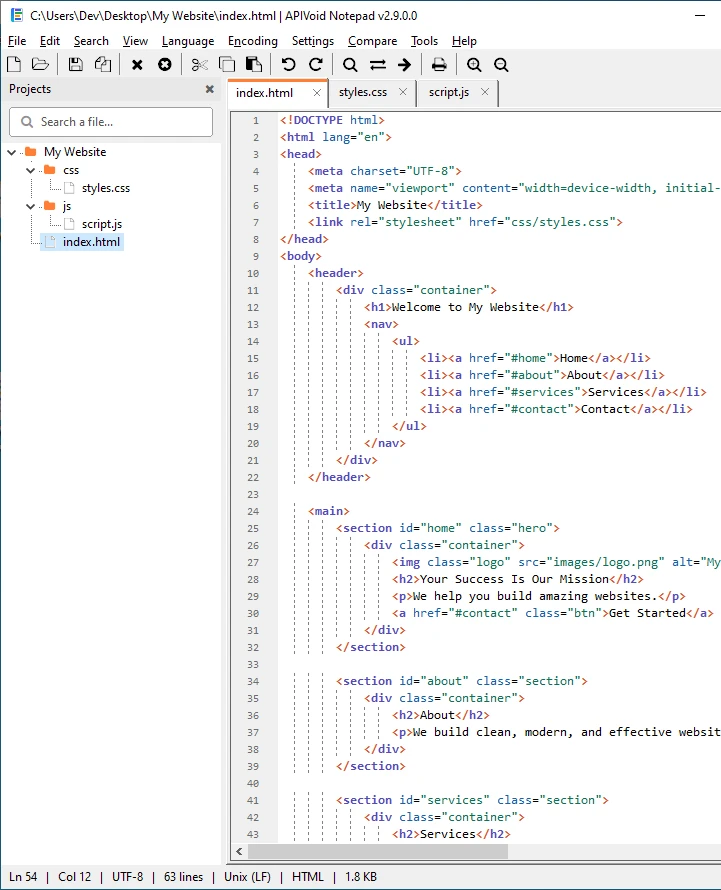Close the styles.css tab
Viewport: 721px width, 890px height.
click(x=403, y=92)
